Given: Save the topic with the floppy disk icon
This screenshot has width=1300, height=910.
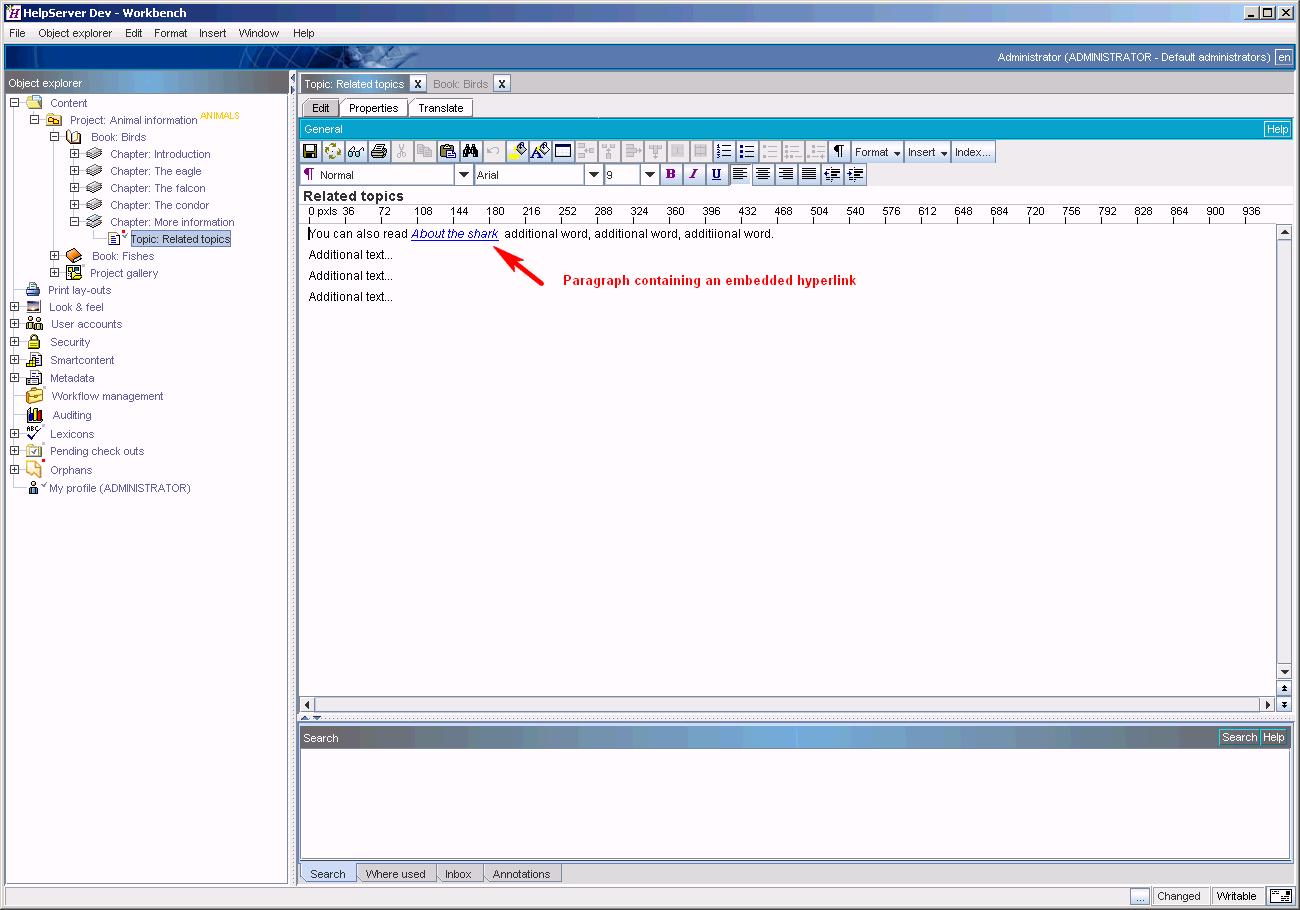Looking at the screenshot, I should 310,152.
